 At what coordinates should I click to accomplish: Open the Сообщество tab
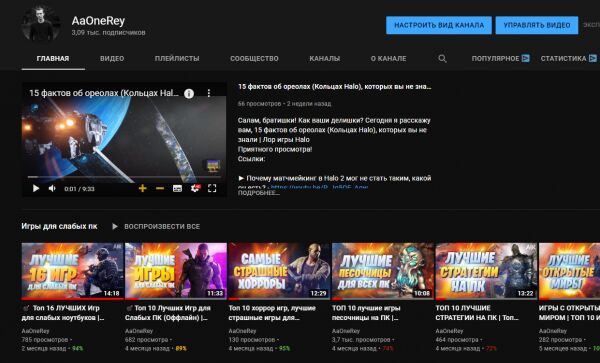point(254,59)
